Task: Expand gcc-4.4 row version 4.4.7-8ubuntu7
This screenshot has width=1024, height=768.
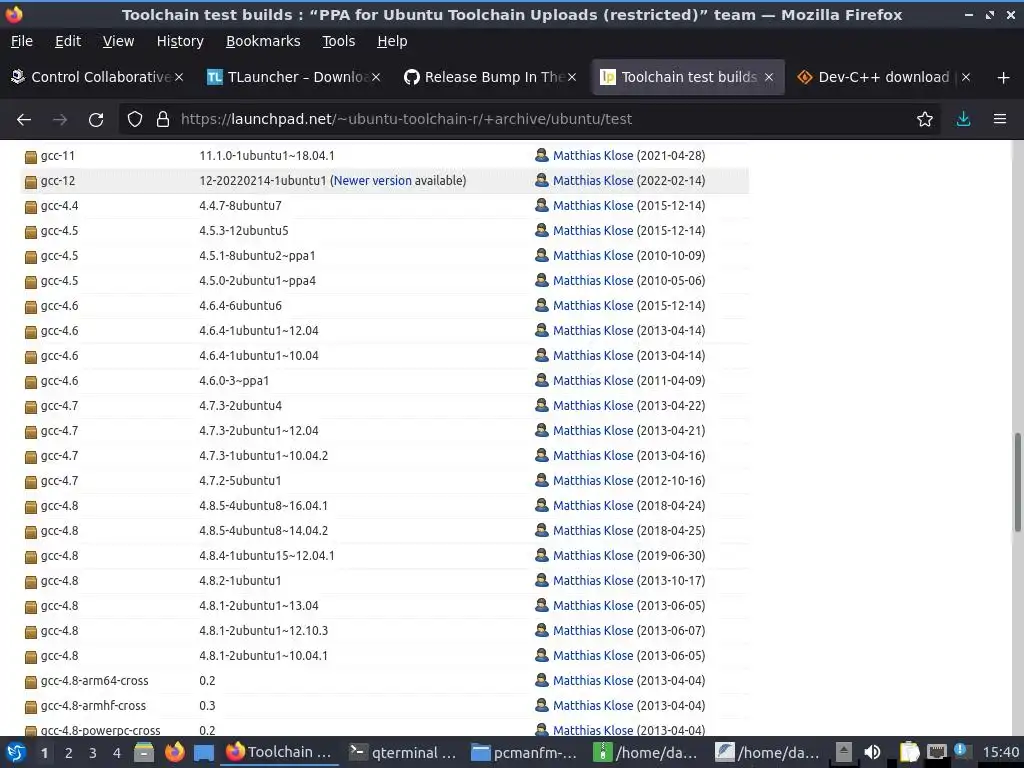Action: (x=385, y=206)
